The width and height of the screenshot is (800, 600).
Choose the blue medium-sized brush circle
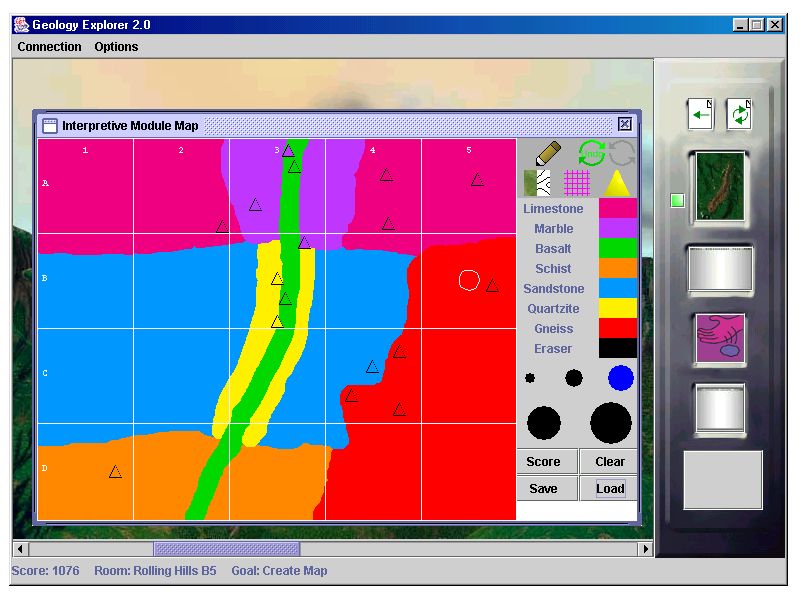tap(621, 377)
